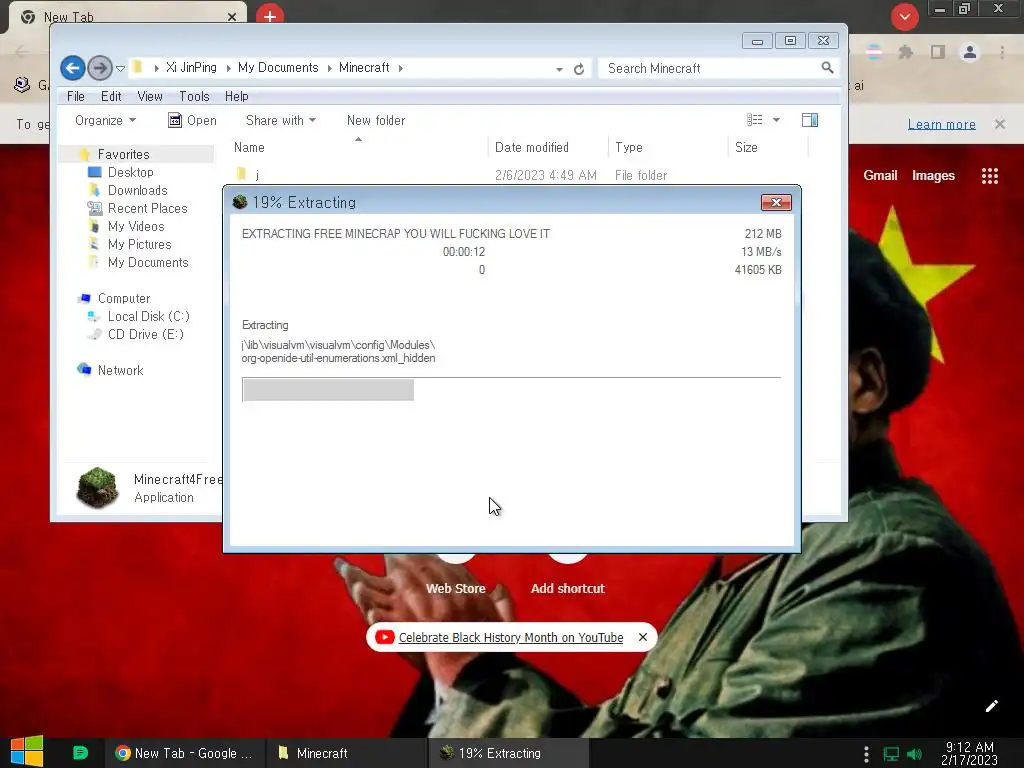Click the Open toolbar button
1024x768 pixels.
click(x=192, y=120)
